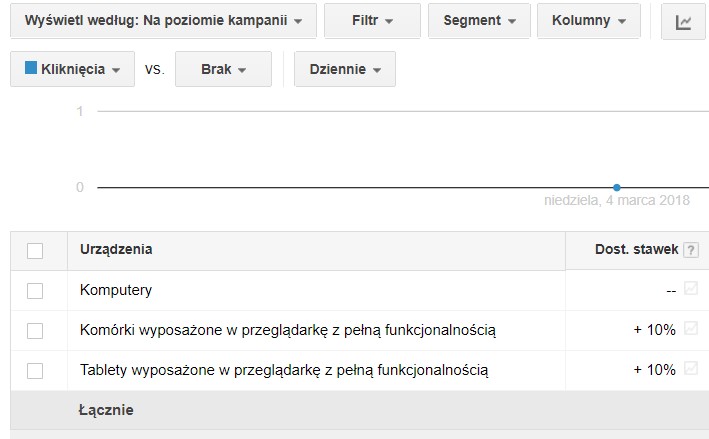Screen dimensions: 709x439
Task: Open the Dziennie interval dropdown
Action: click(345, 70)
